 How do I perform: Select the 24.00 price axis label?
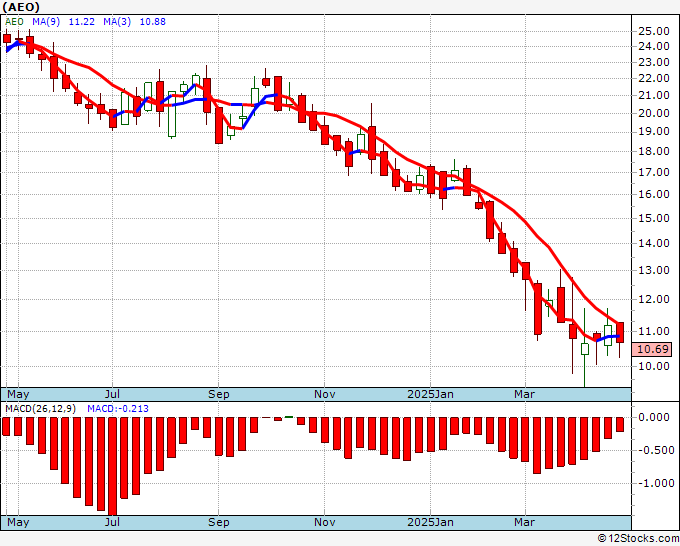pyautogui.click(x=654, y=46)
